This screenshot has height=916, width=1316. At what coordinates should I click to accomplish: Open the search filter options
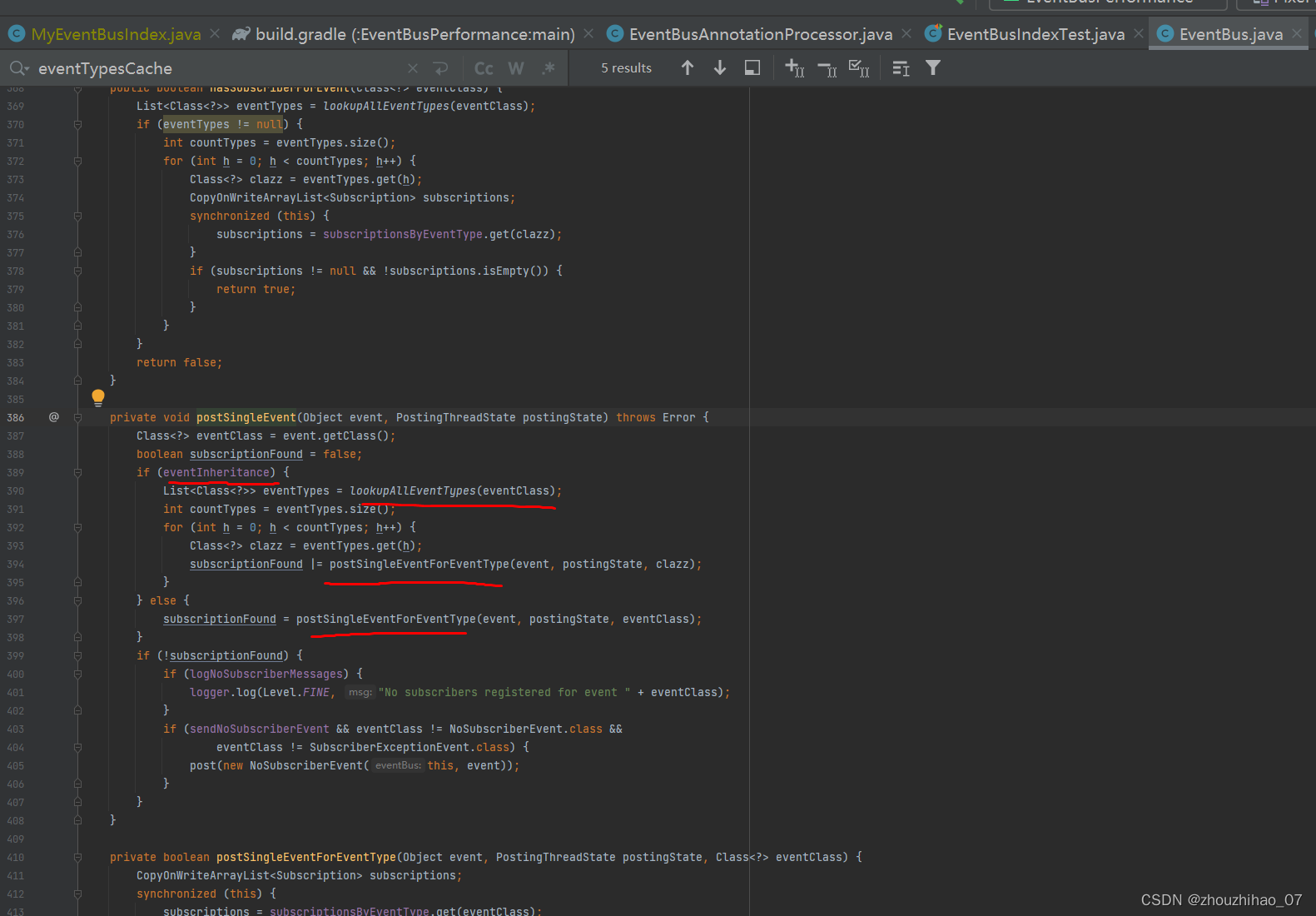pyautogui.click(x=933, y=67)
